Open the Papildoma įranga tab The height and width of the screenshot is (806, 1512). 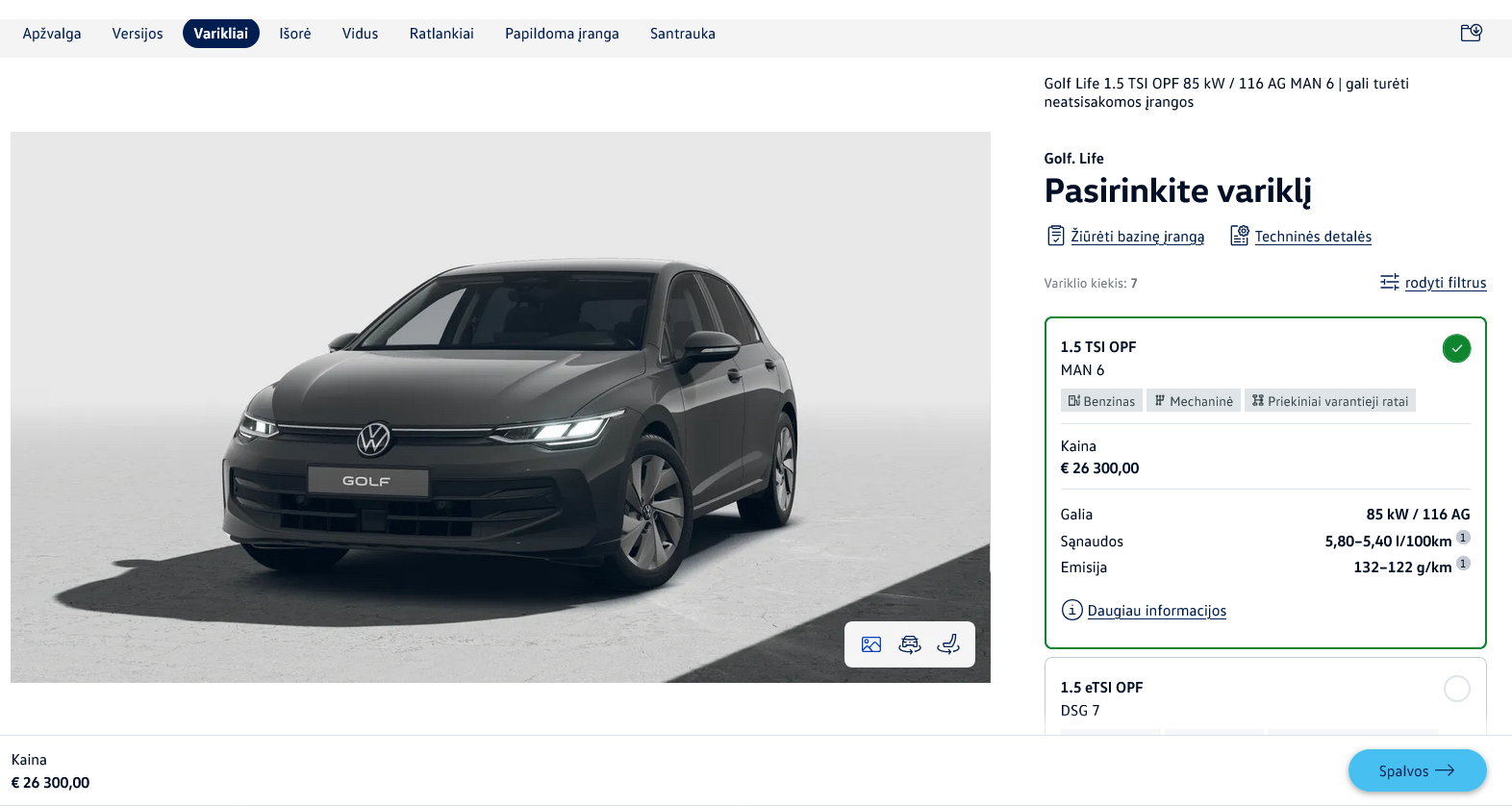(562, 34)
